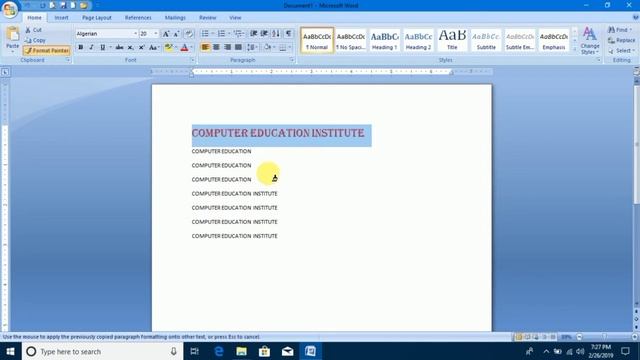Apply the Title style

click(452, 40)
